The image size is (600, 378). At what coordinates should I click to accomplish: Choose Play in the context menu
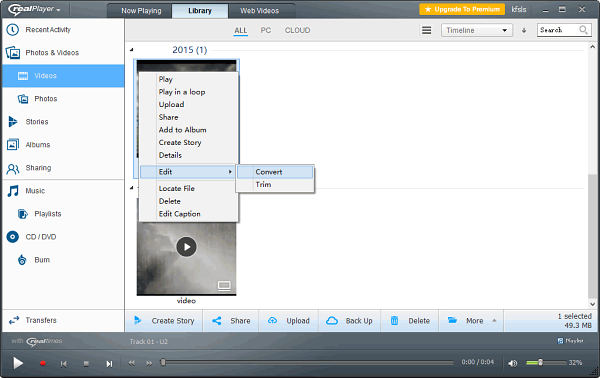189,79
